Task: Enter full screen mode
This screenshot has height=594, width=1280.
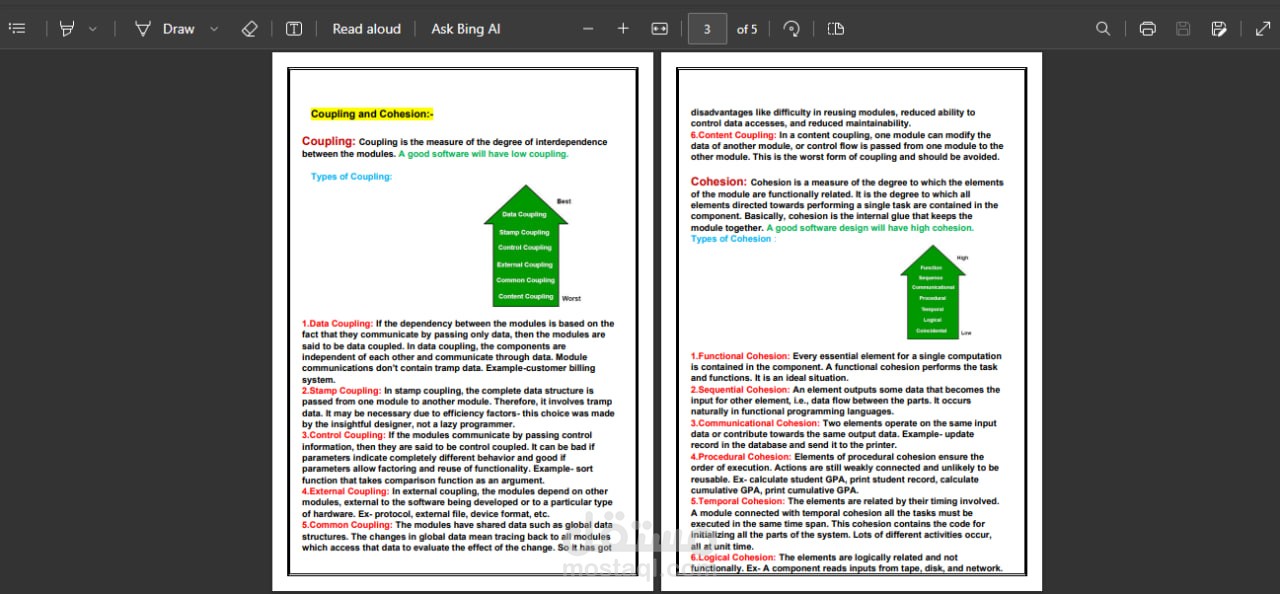Action: pos(1263,29)
